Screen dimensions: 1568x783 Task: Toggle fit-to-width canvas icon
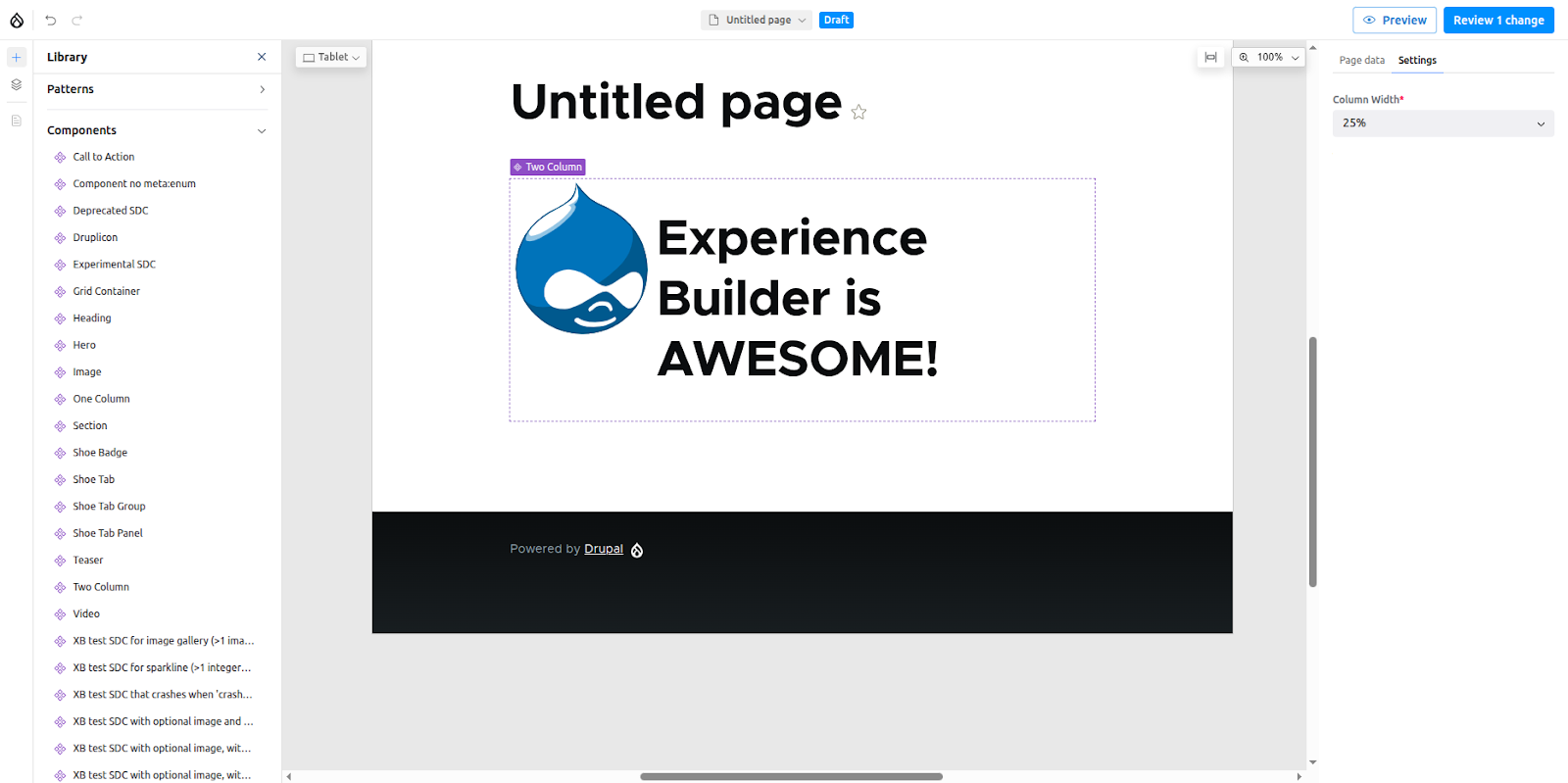coord(1210,57)
